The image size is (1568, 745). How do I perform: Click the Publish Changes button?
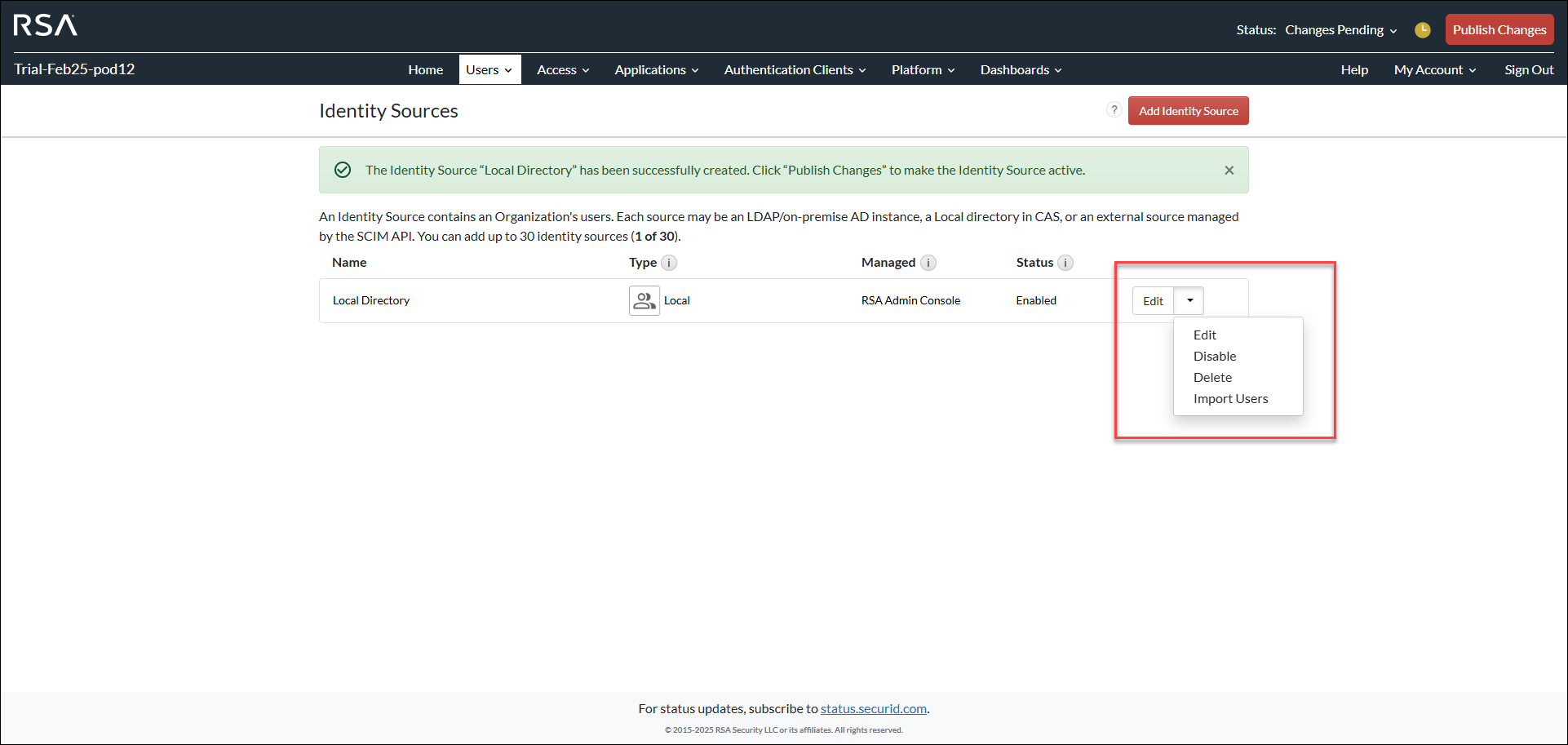click(x=1499, y=29)
